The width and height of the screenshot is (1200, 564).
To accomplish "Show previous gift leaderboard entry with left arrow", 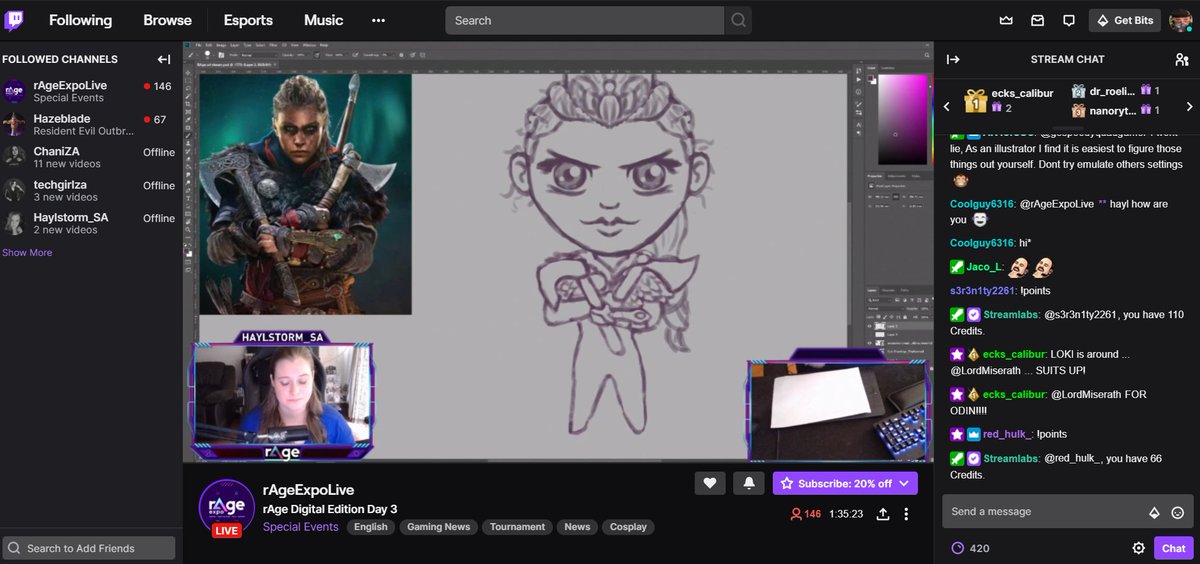I will pos(947,106).
